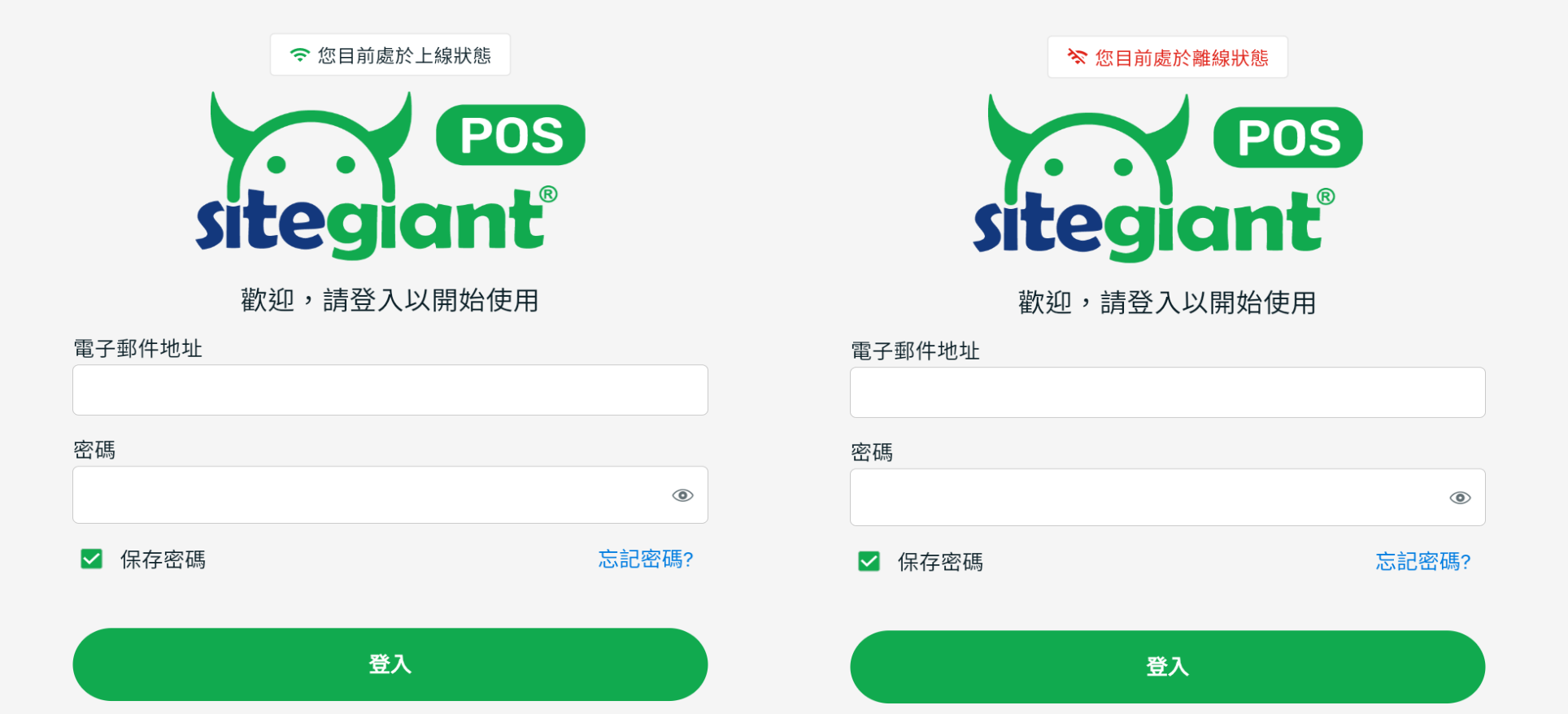Open 忘記密碼? link in offline panel
Image resolution: width=1568 pixels, height=714 pixels.
tap(1423, 561)
